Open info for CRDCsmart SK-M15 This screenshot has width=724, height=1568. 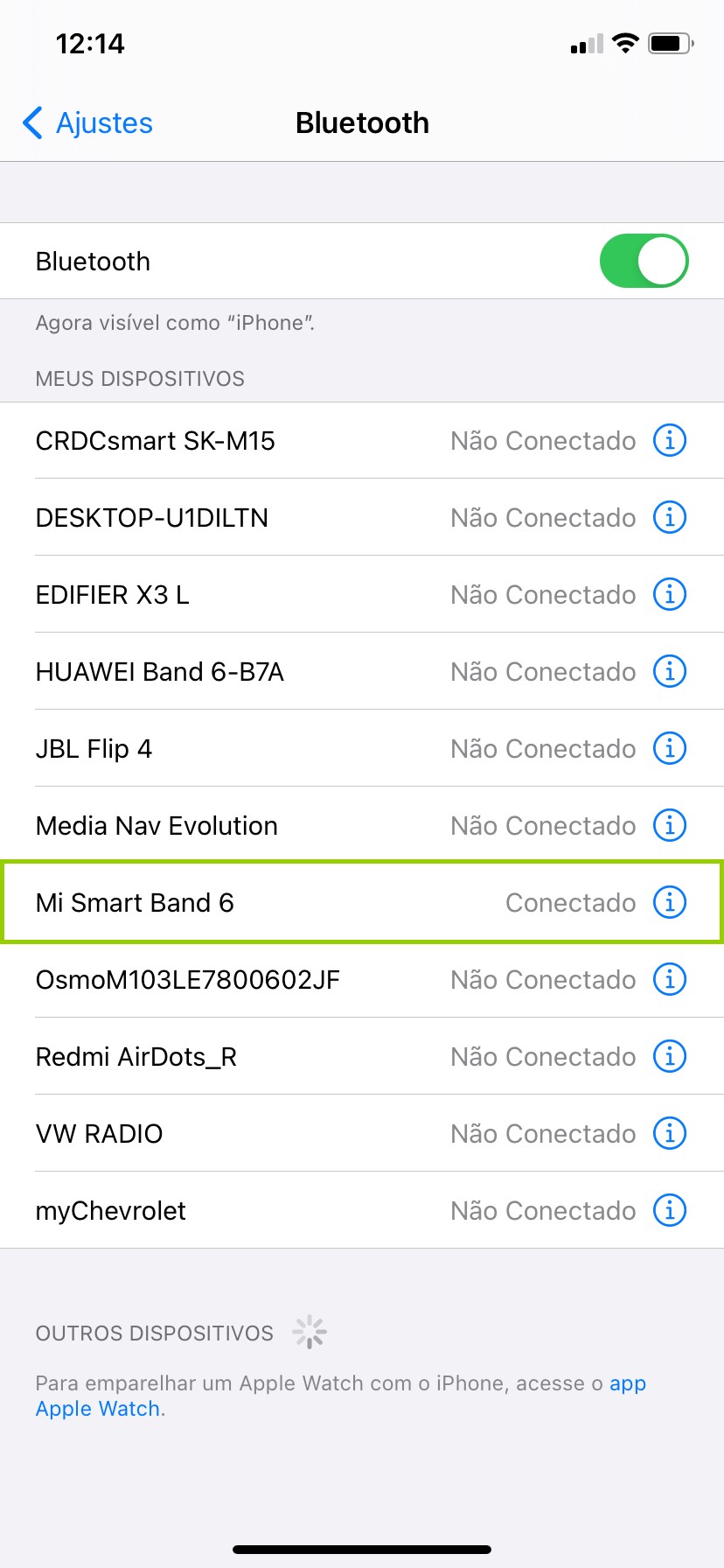(x=670, y=440)
